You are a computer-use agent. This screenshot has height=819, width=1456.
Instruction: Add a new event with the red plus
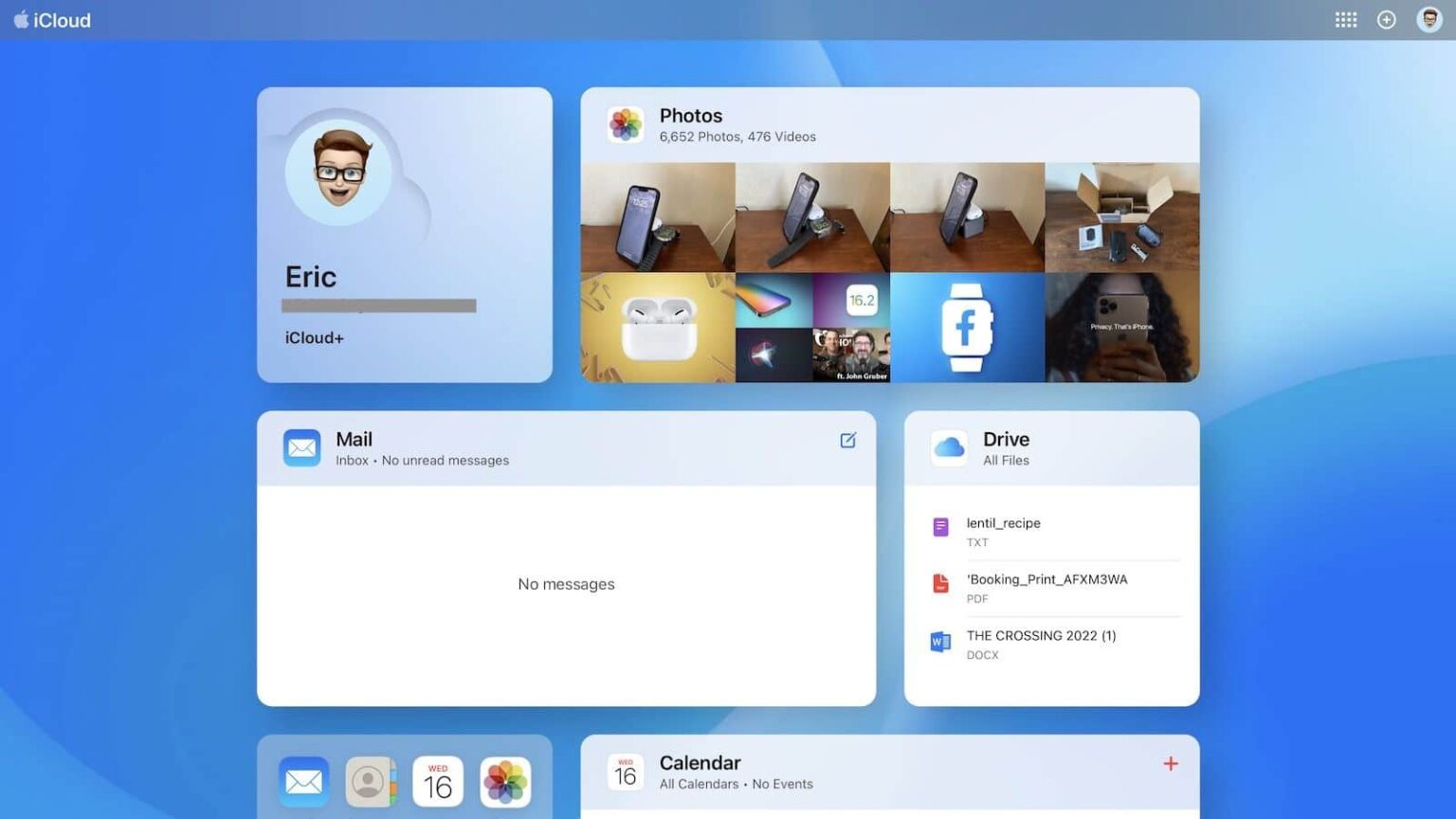1171,763
